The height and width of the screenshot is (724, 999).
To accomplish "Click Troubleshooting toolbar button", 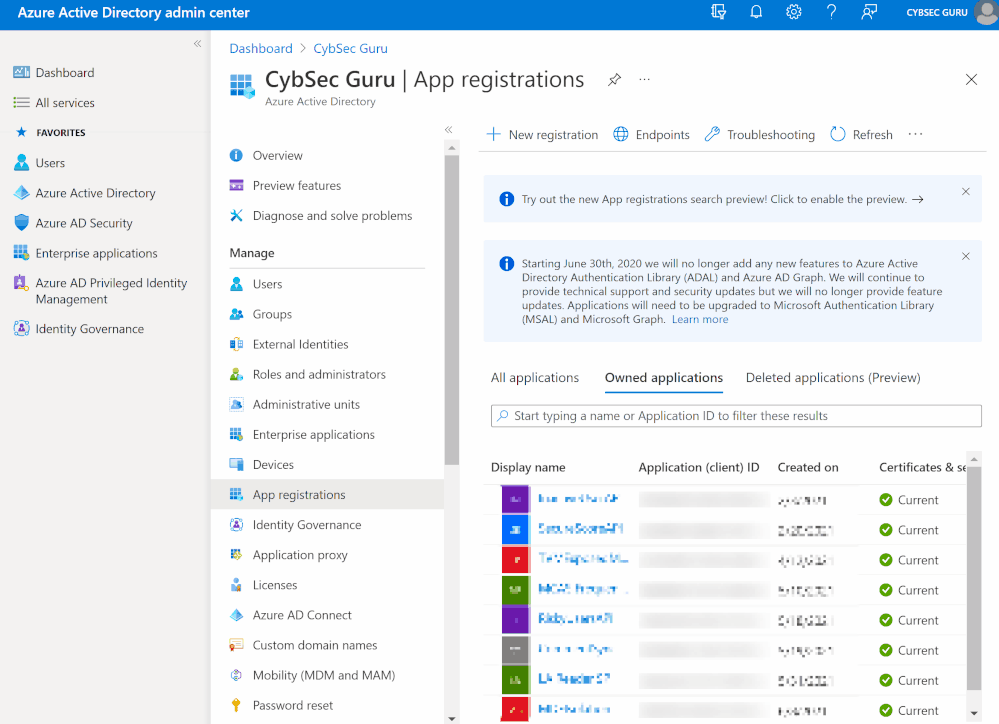I will pos(759,134).
